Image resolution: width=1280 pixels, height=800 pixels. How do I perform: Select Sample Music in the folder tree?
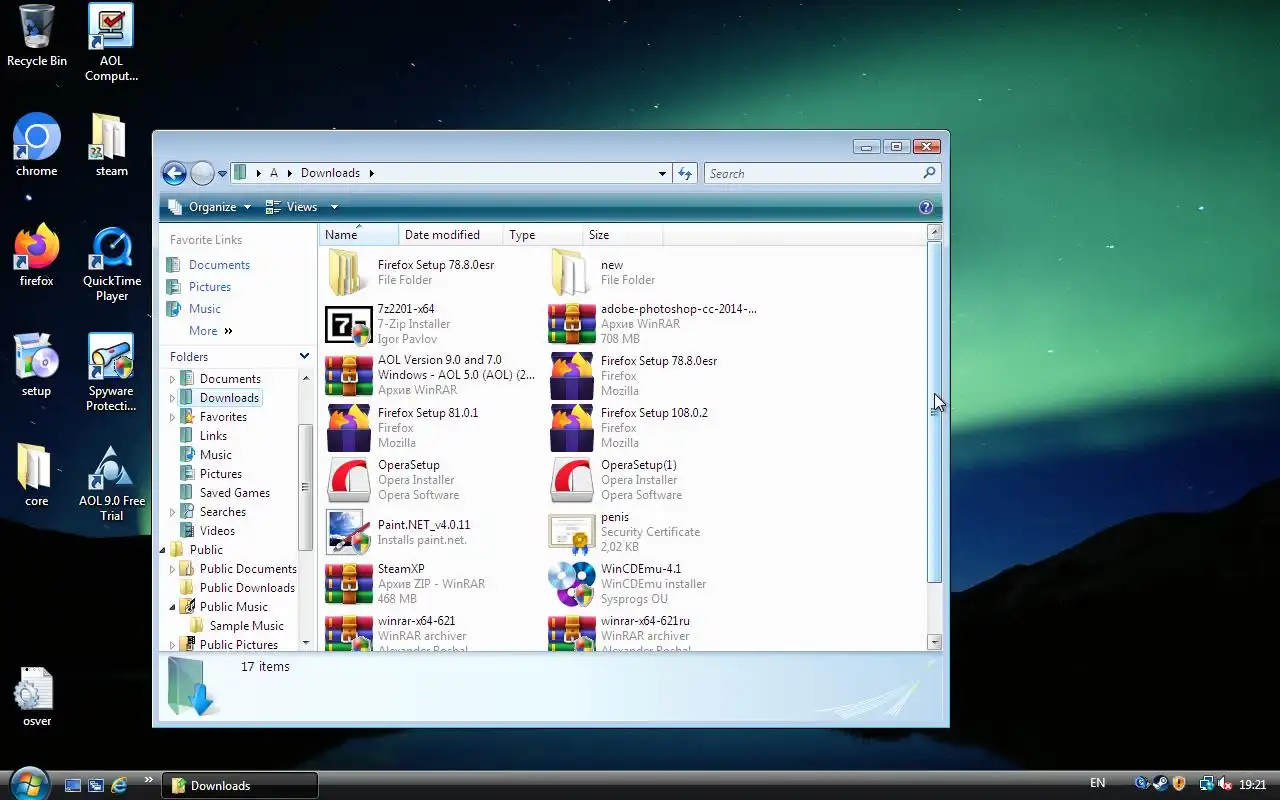(x=247, y=626)
